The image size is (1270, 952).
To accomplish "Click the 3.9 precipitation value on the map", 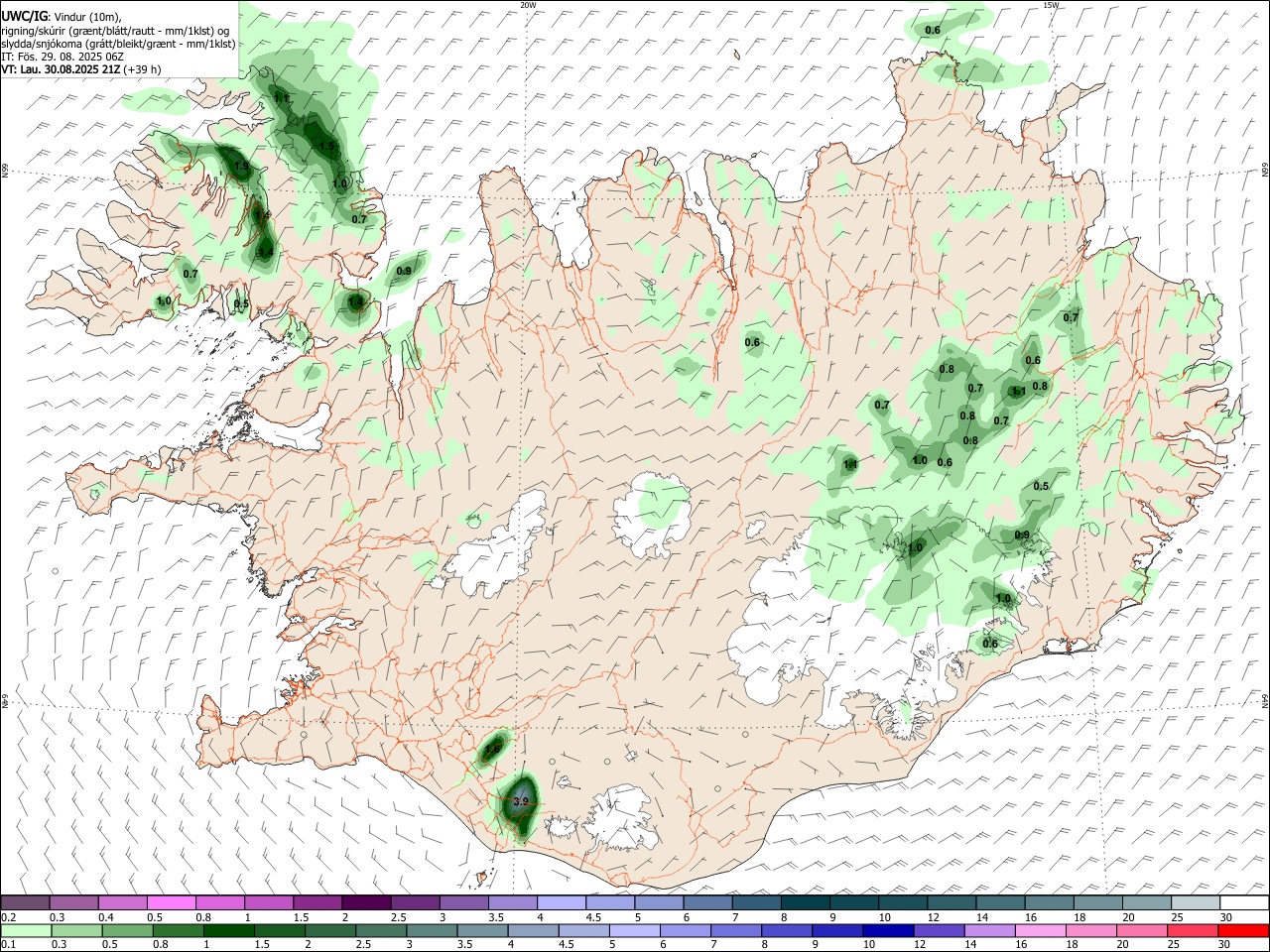I will click(523, 801).
